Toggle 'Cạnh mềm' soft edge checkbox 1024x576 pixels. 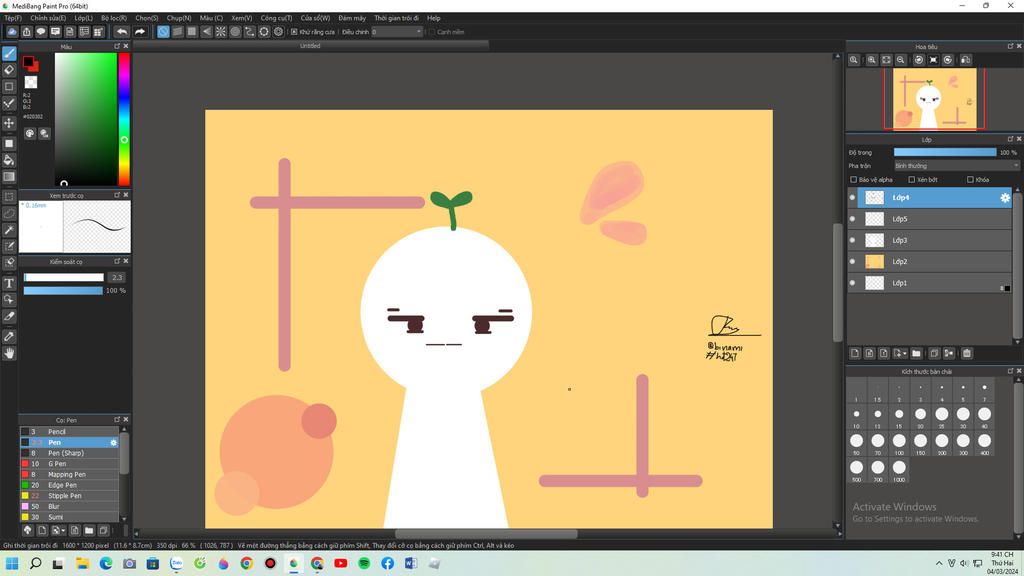coord(432,32)
